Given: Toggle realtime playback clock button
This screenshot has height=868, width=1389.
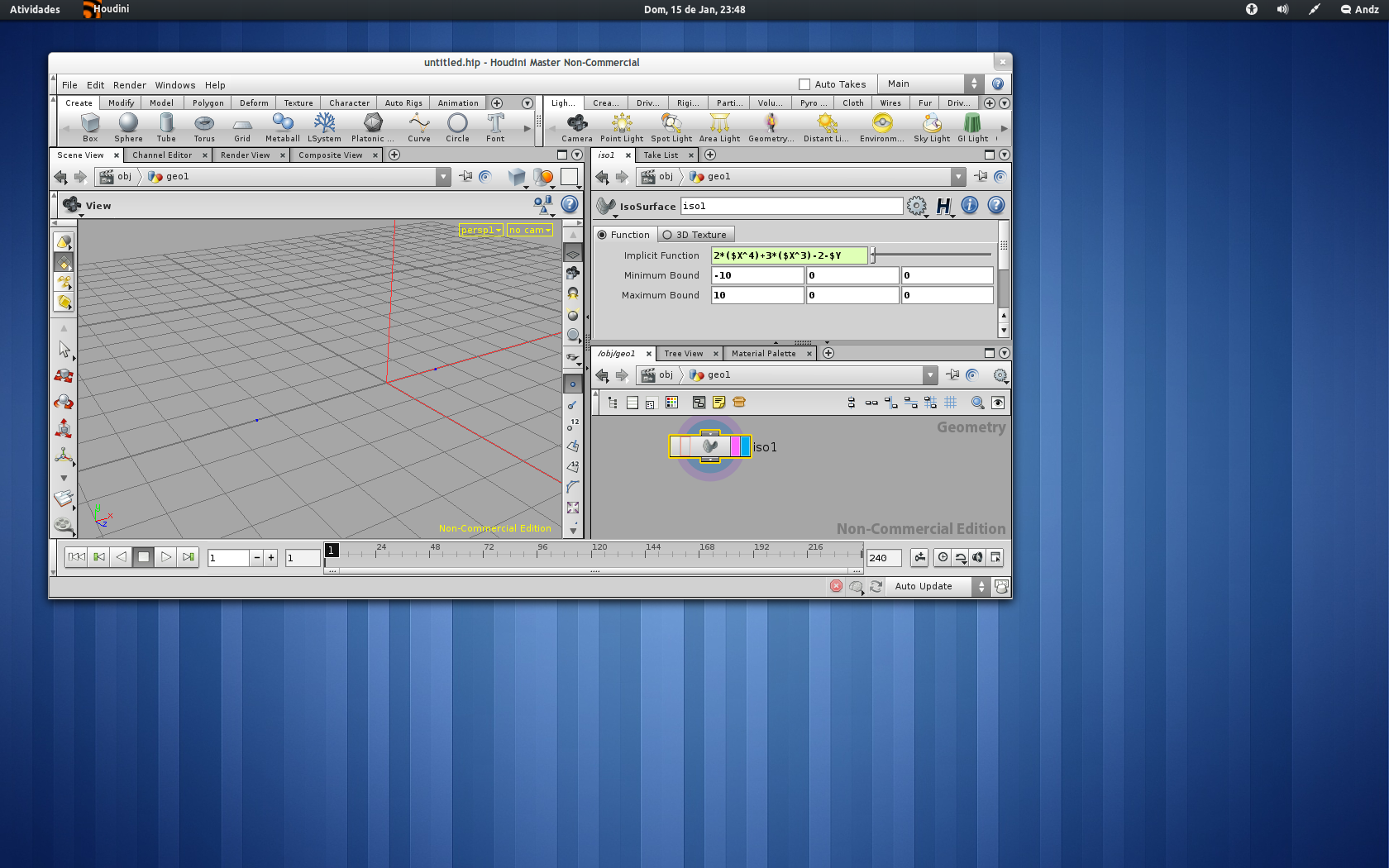Looking at the screenshot, I should (943, 557).
